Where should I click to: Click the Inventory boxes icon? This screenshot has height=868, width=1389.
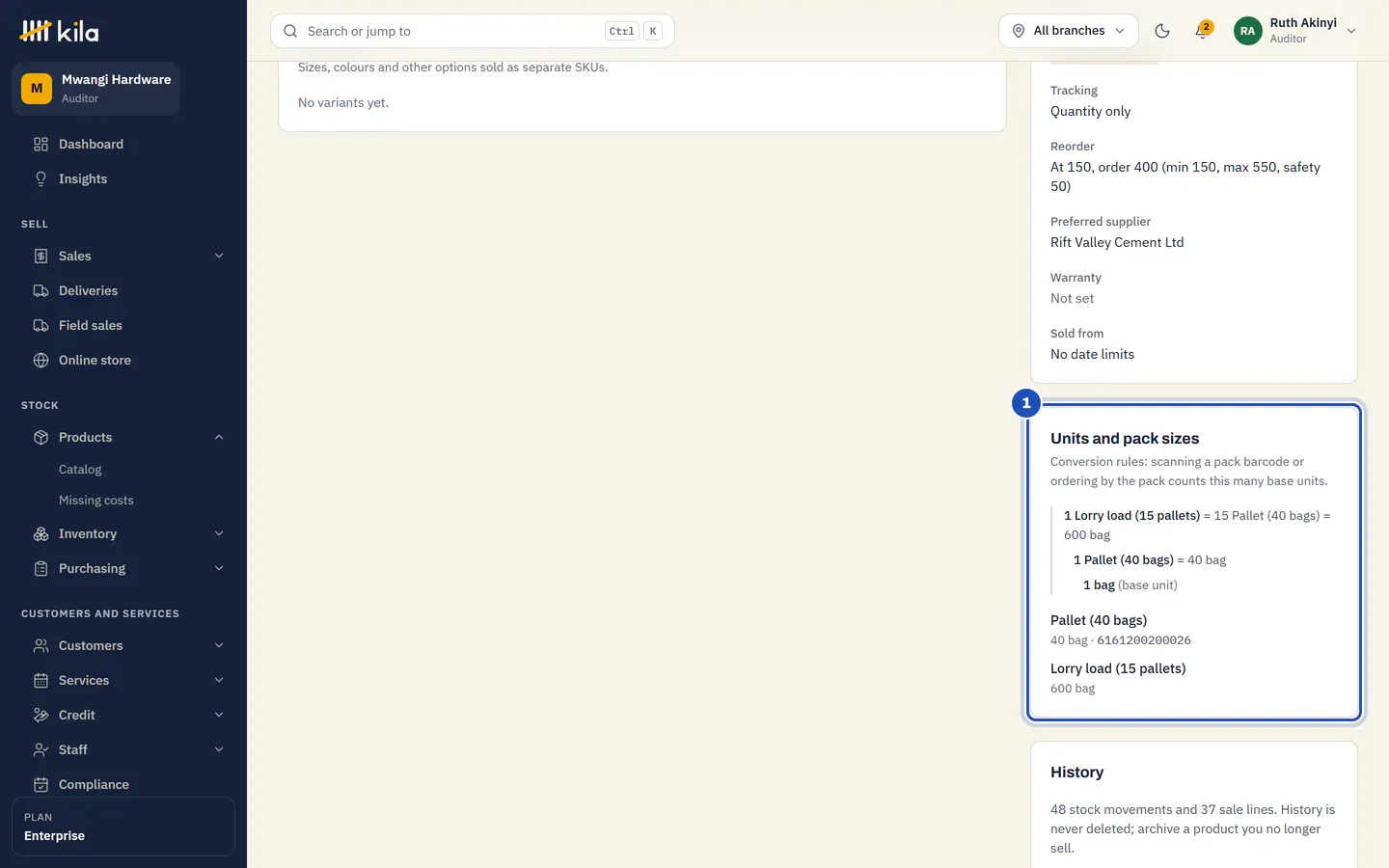(41, 533)
